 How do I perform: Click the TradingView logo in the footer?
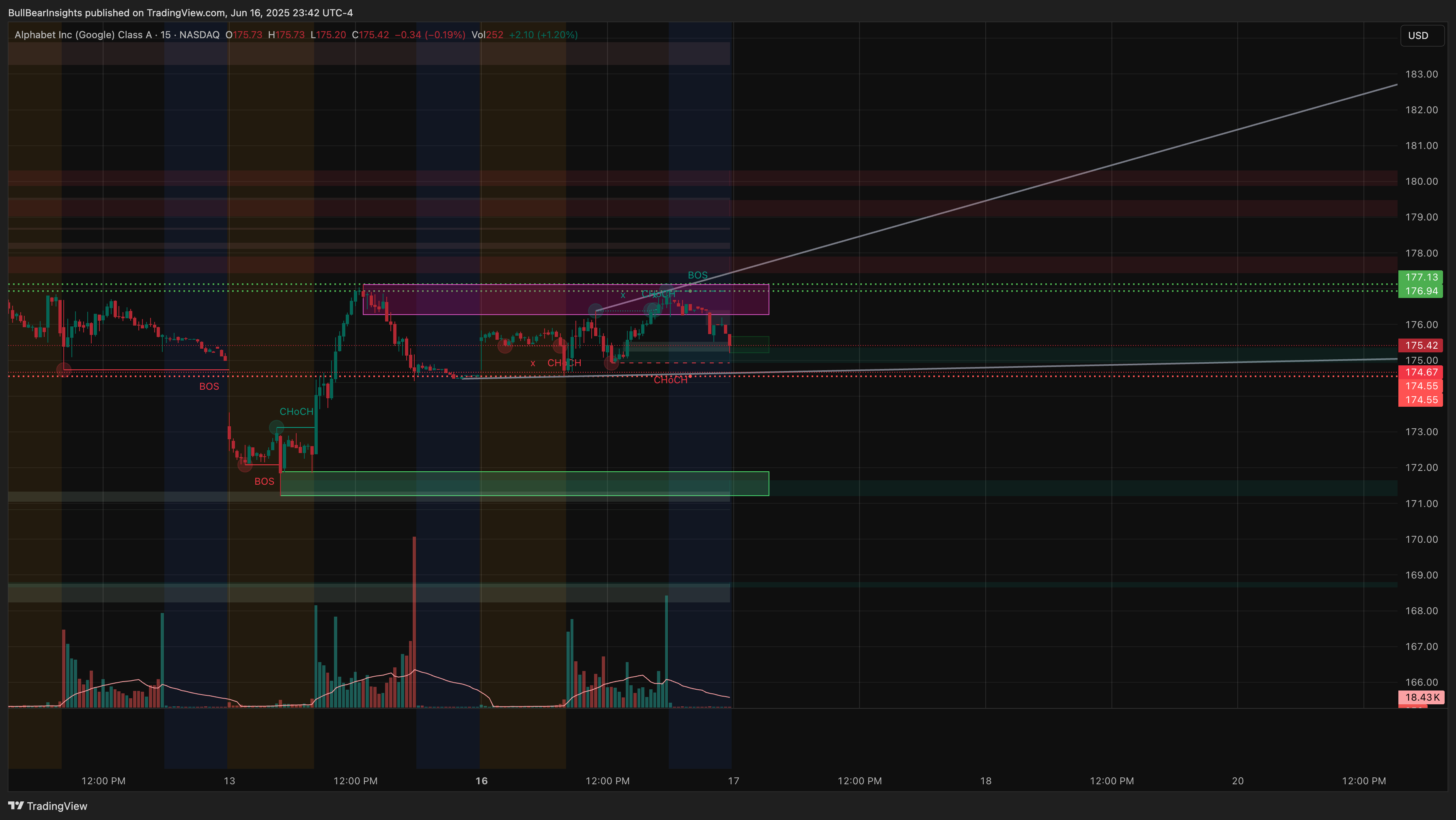tap(47, 806)
